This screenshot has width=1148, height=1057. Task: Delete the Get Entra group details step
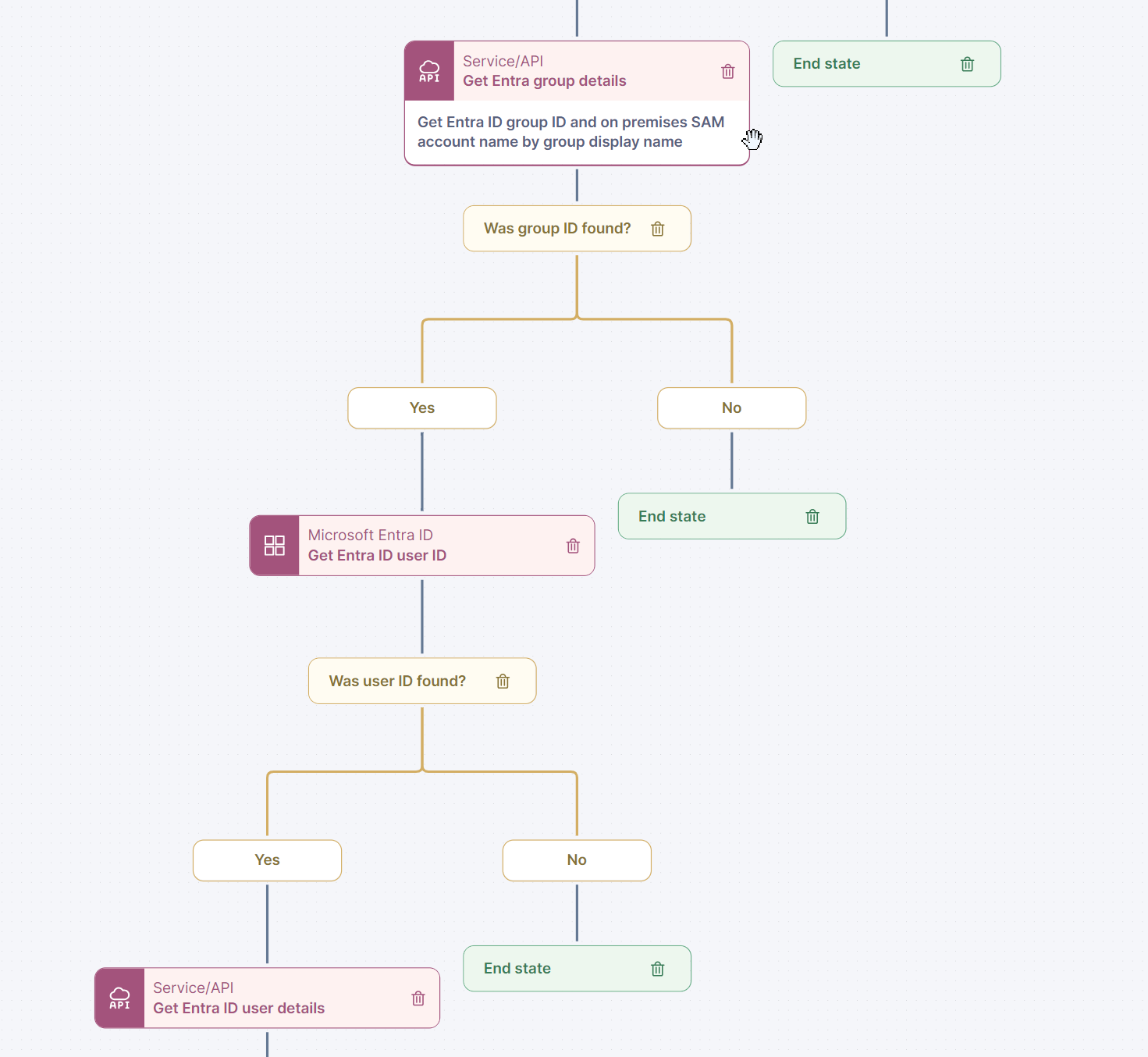[x=728, y=72]
